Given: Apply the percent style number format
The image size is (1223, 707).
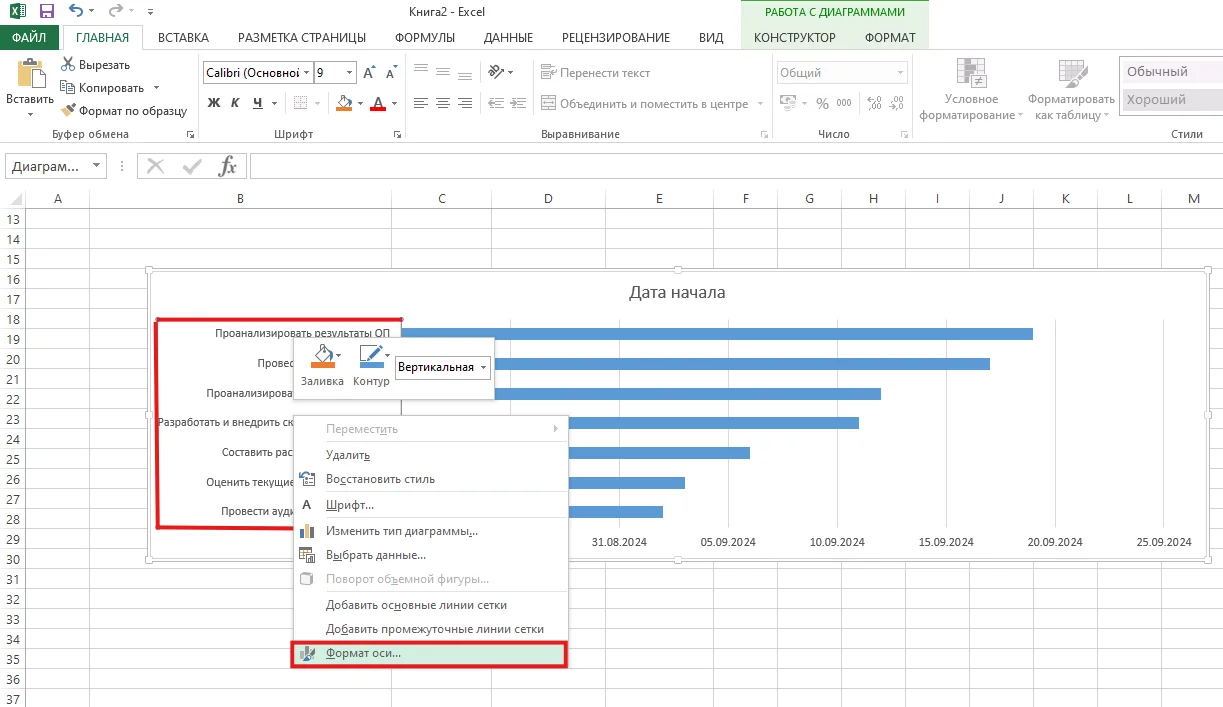Looking at the screenshot, I should point(822,103).
